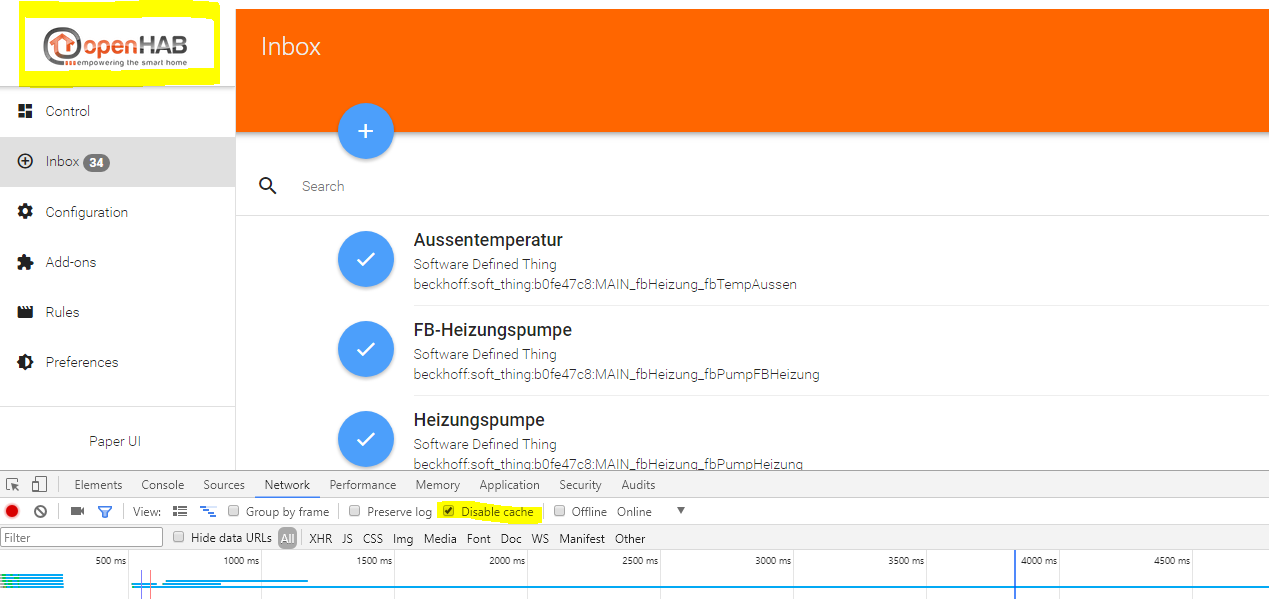Add a new Thing with the blue plus button
The image size is (1269, 599).
[366, 130]
